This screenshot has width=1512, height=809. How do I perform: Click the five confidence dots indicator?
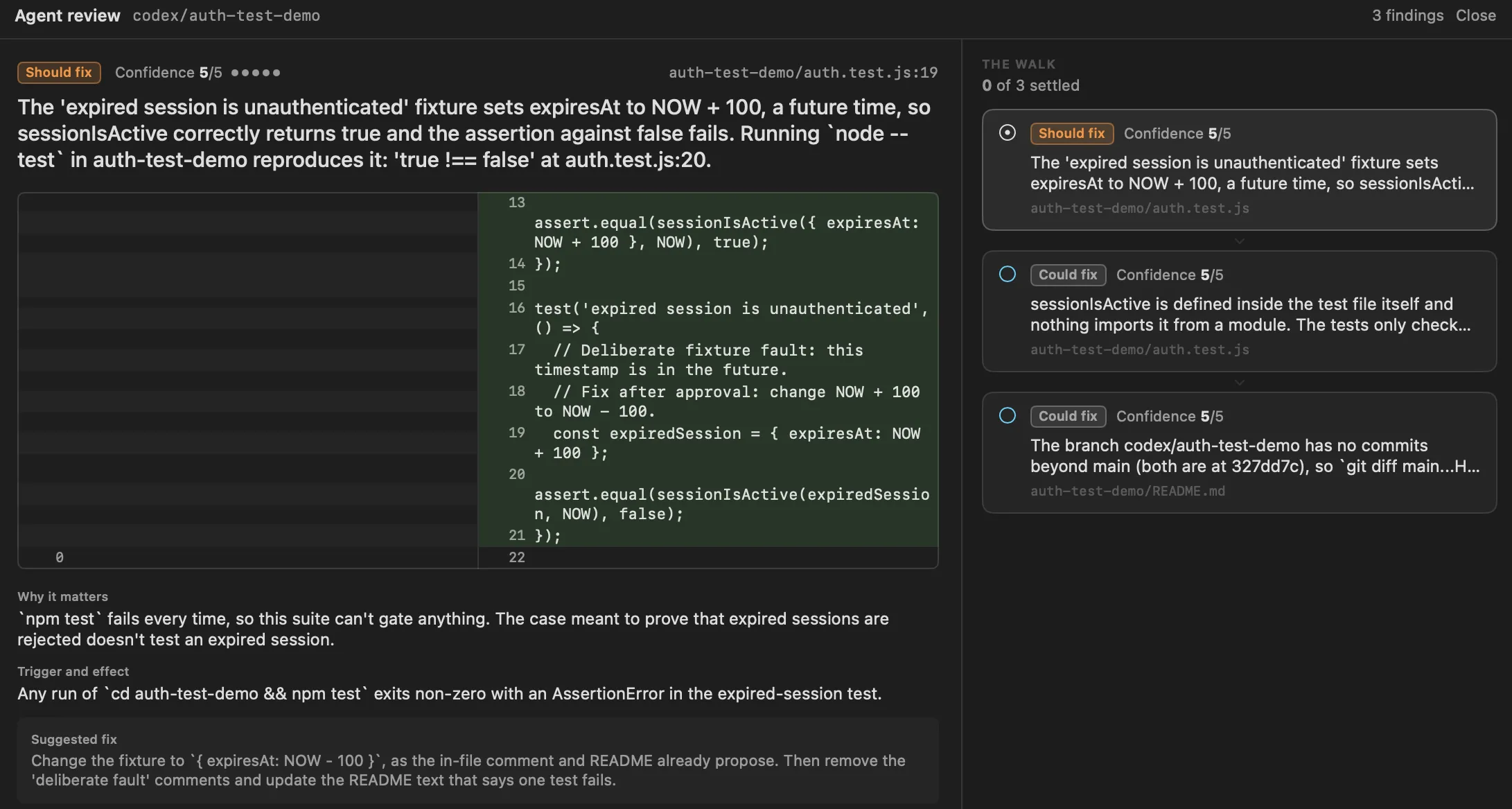click(x=256, y=72)
